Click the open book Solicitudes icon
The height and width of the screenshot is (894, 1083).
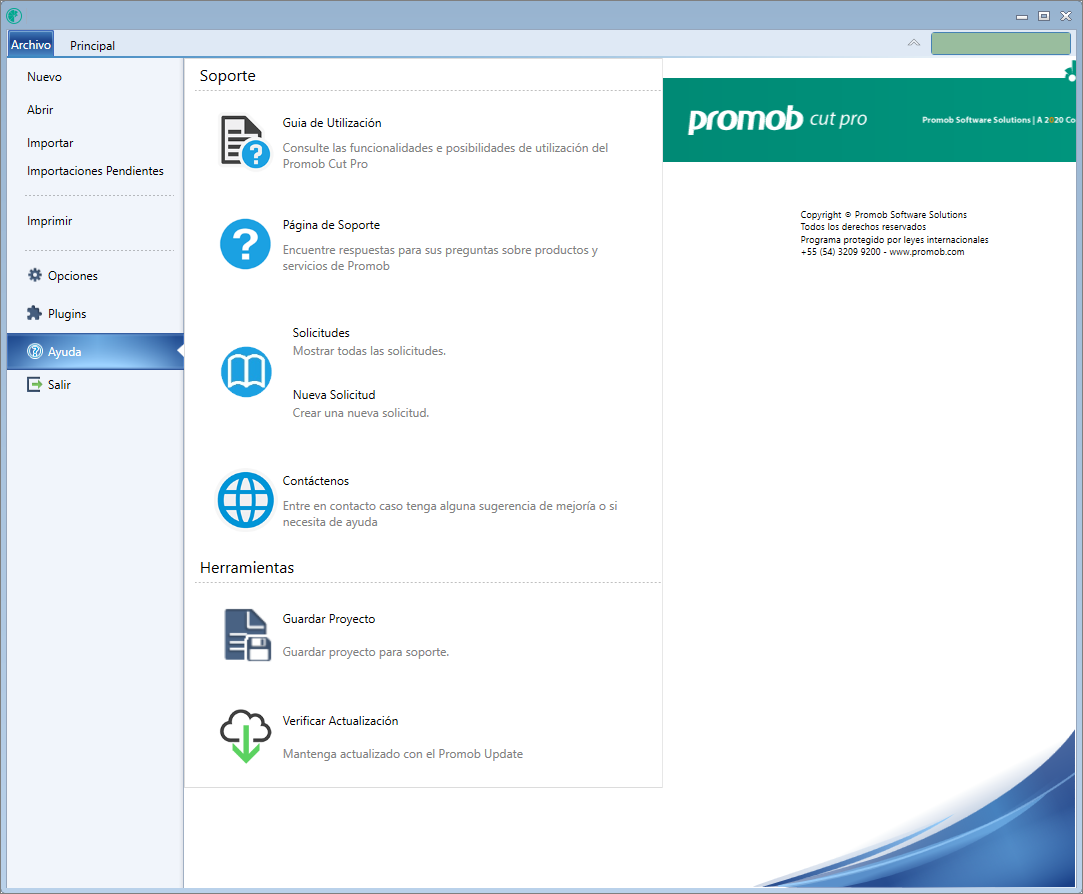[x=246, y=372]
